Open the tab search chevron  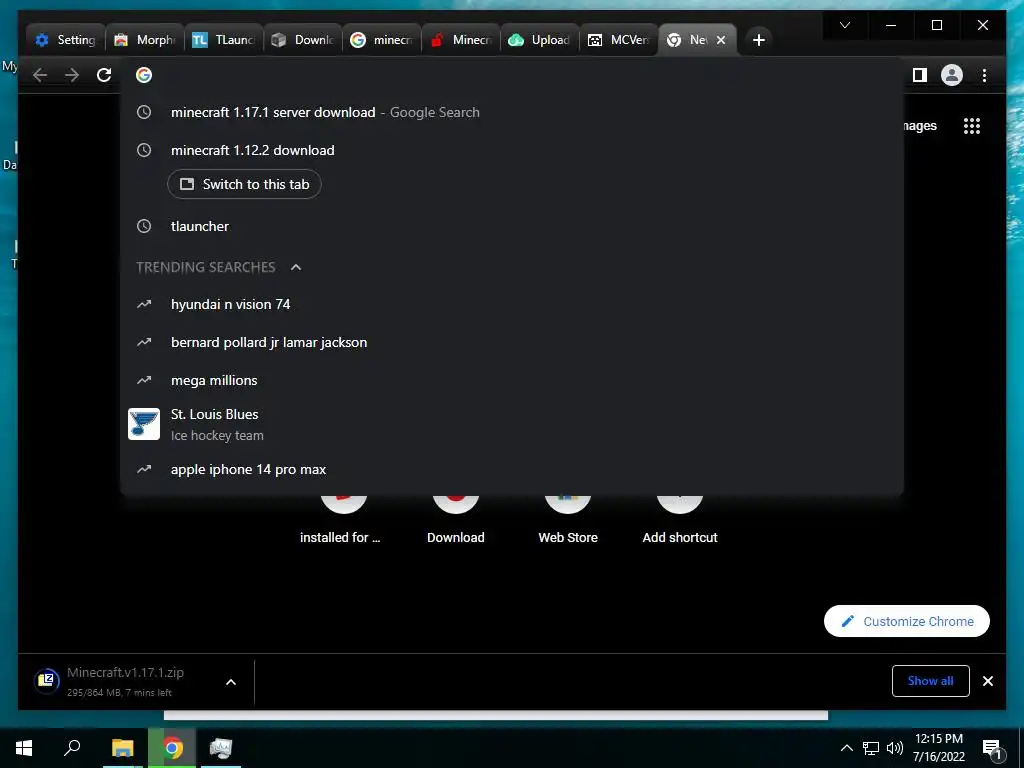point(844,25)
